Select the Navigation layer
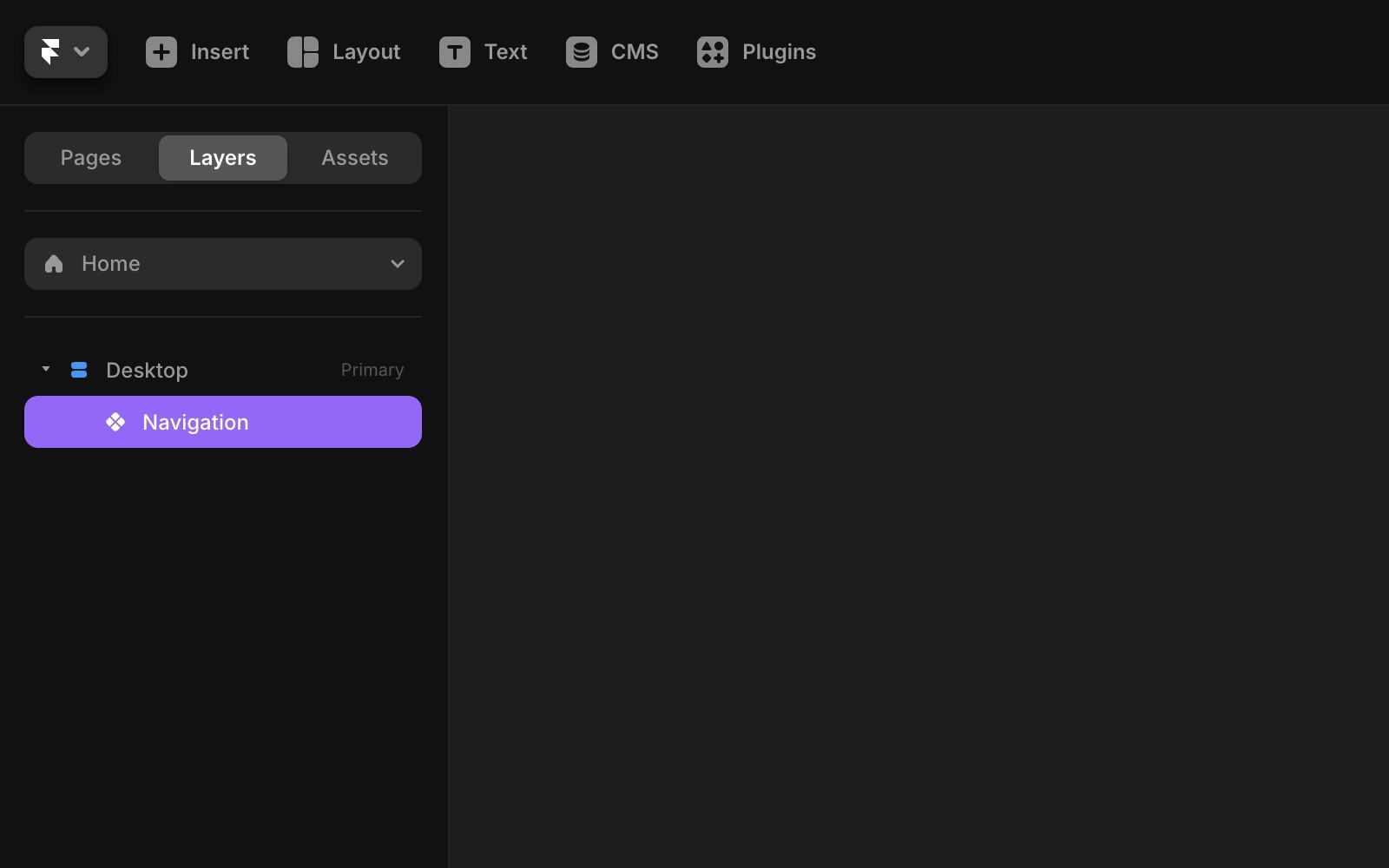This screenshot has height=868, width=1389. point(223,422)
